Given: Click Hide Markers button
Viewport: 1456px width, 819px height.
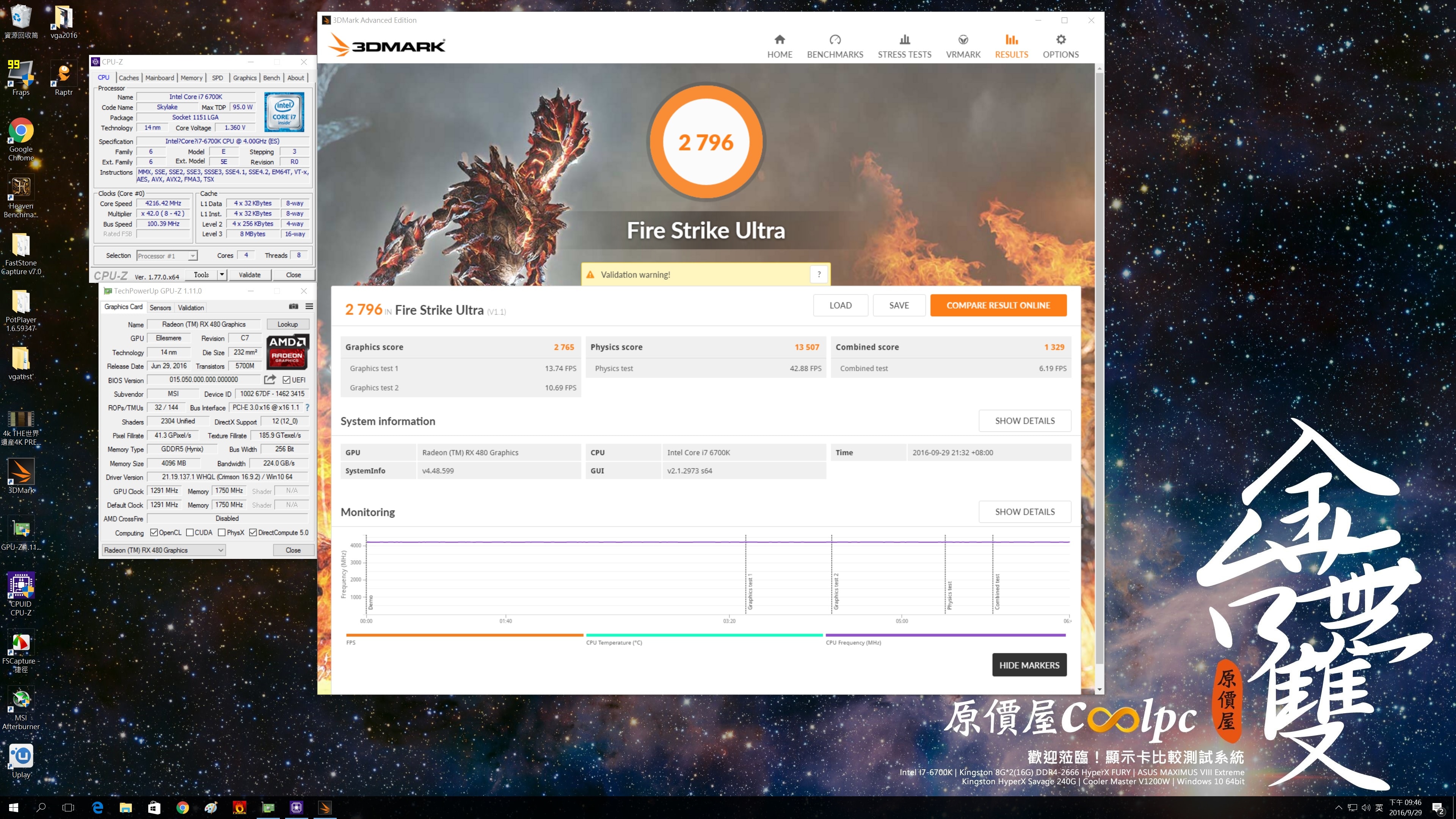Looking at the screenshot, I should click(1029, 665).
